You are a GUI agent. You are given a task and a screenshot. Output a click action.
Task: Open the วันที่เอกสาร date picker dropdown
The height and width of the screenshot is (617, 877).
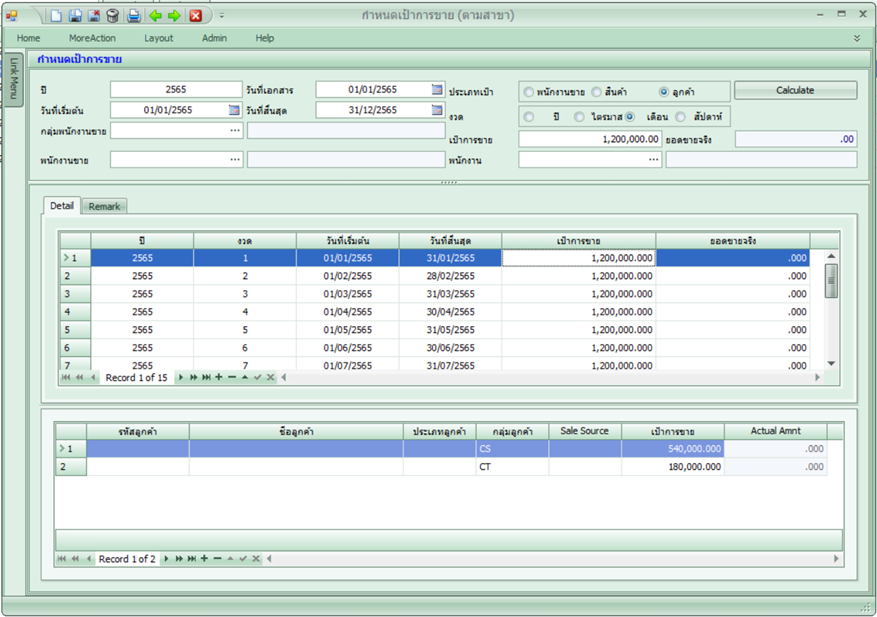(436, 90)
